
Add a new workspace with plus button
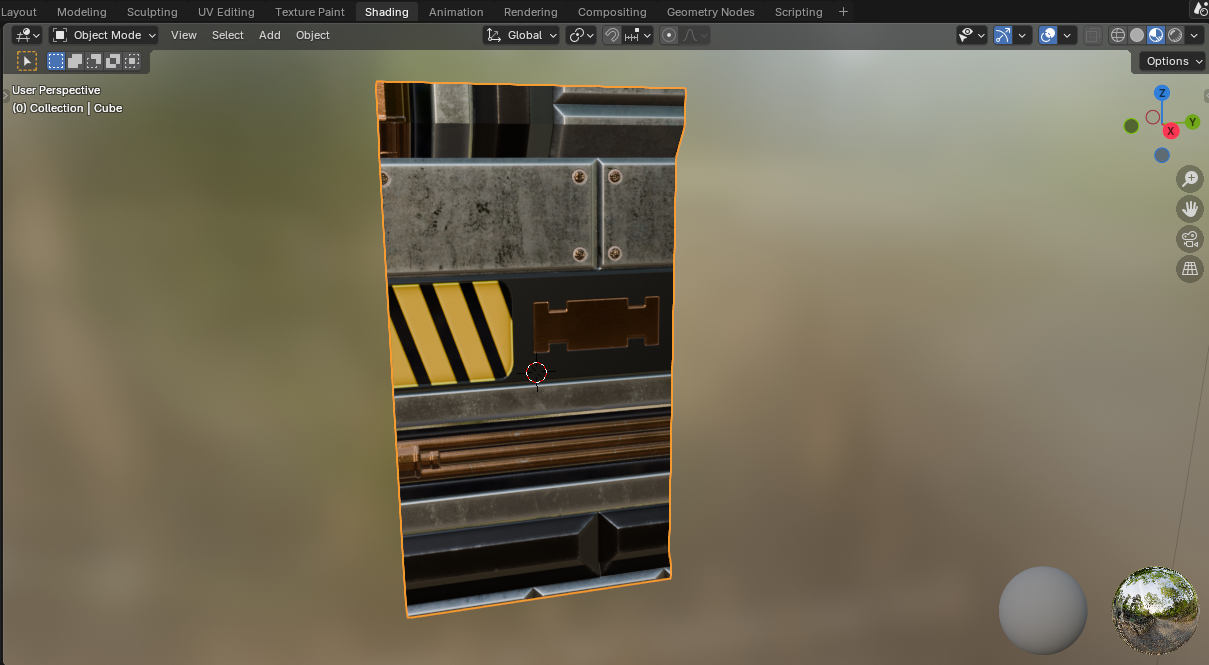click(x=843, y=12)
